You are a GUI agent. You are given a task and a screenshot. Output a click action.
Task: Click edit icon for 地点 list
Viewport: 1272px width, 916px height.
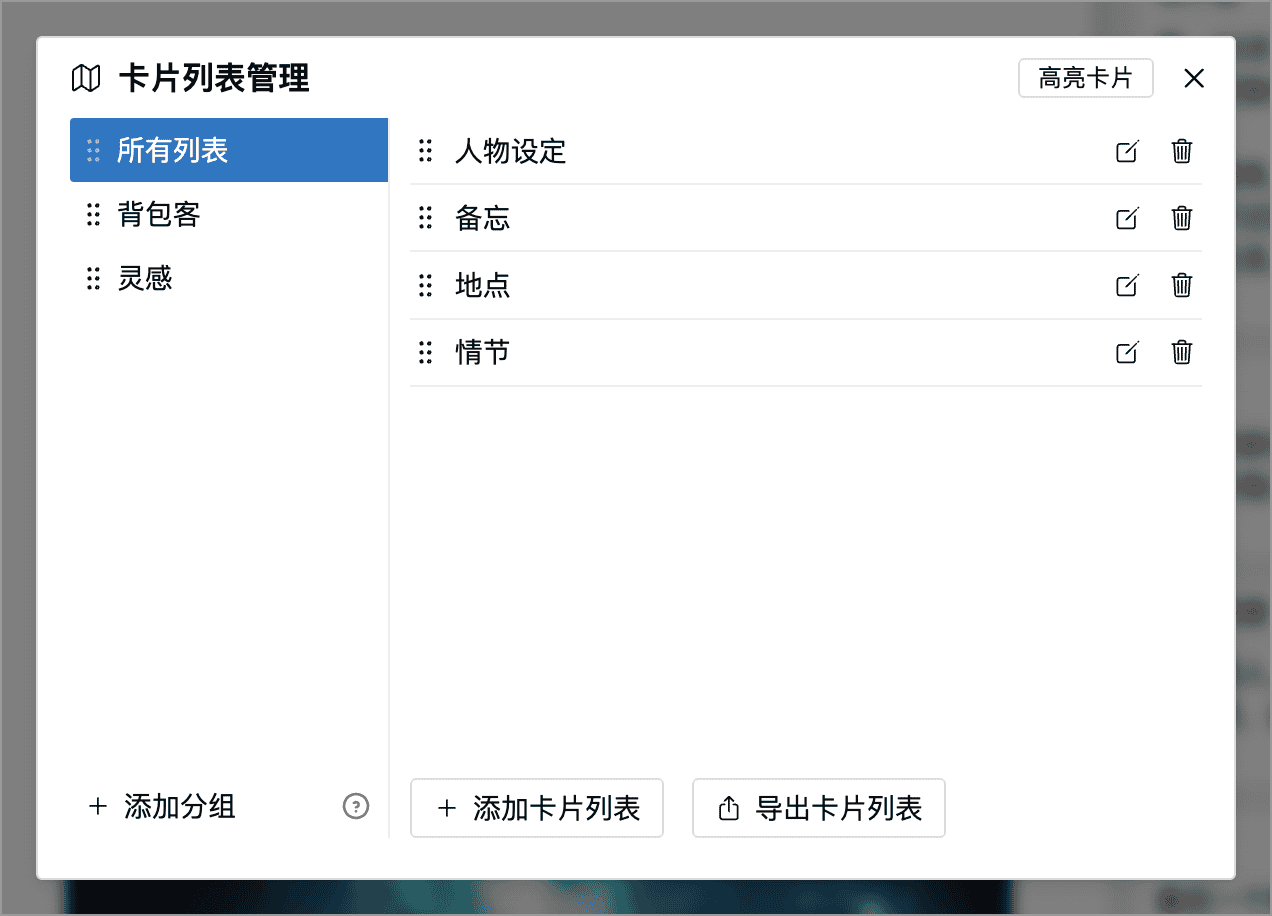click(x=1127, y=285)
